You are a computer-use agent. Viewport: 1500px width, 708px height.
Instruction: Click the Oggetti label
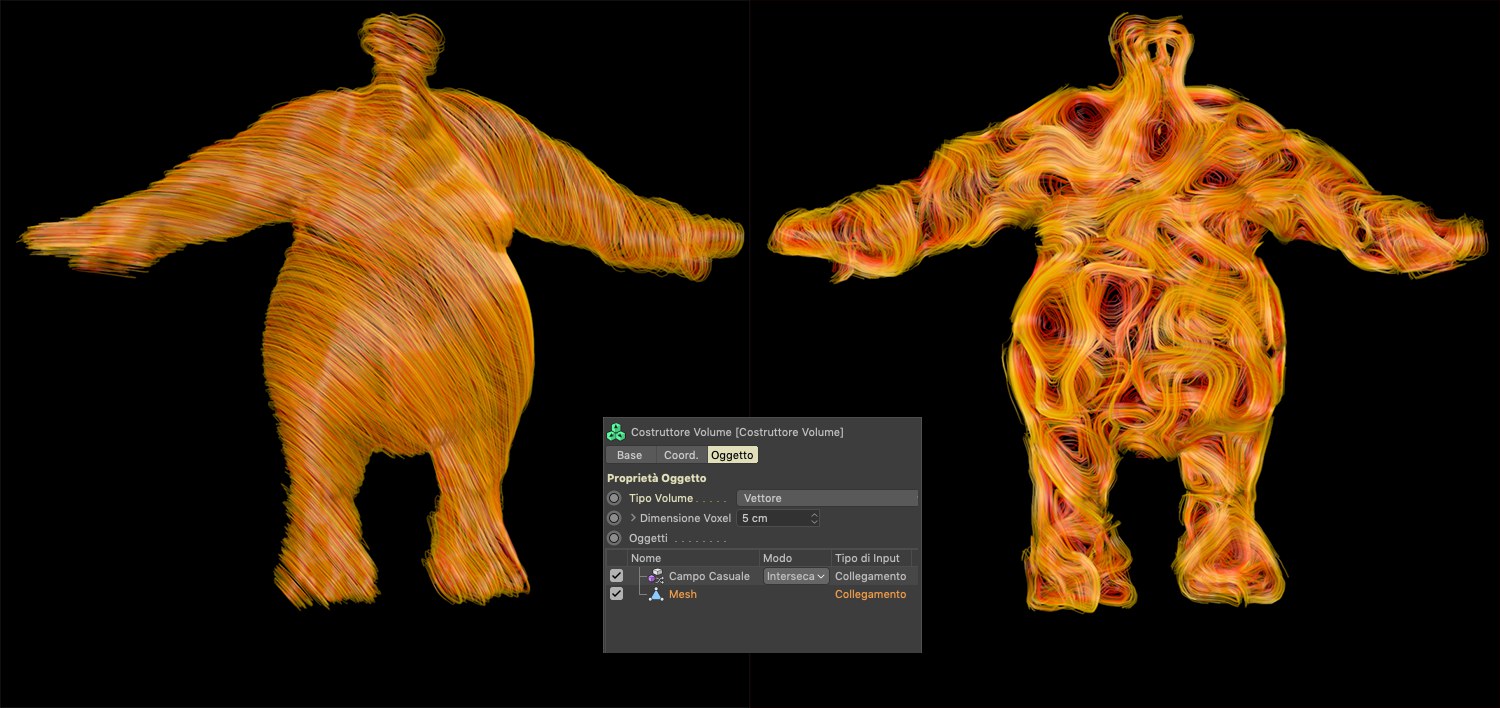tap(648, 538)
